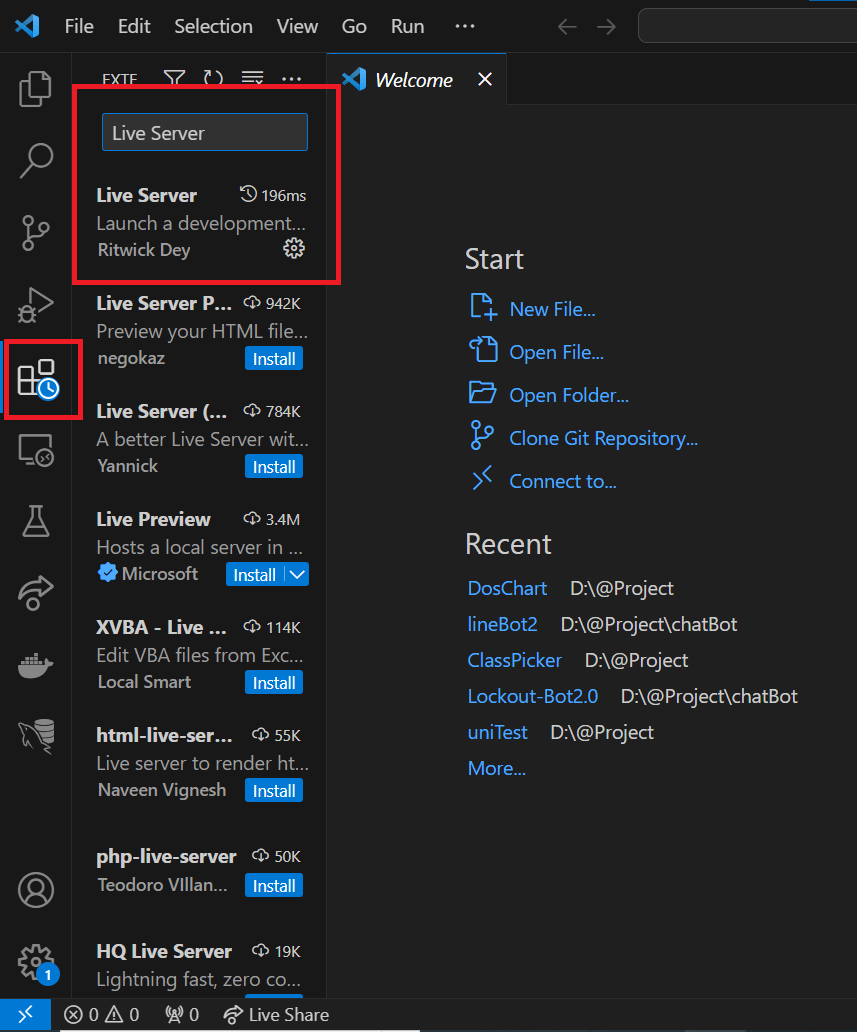857x1032 pixels.
Task: Refresh the extensions list
Action: coord(213,78)
